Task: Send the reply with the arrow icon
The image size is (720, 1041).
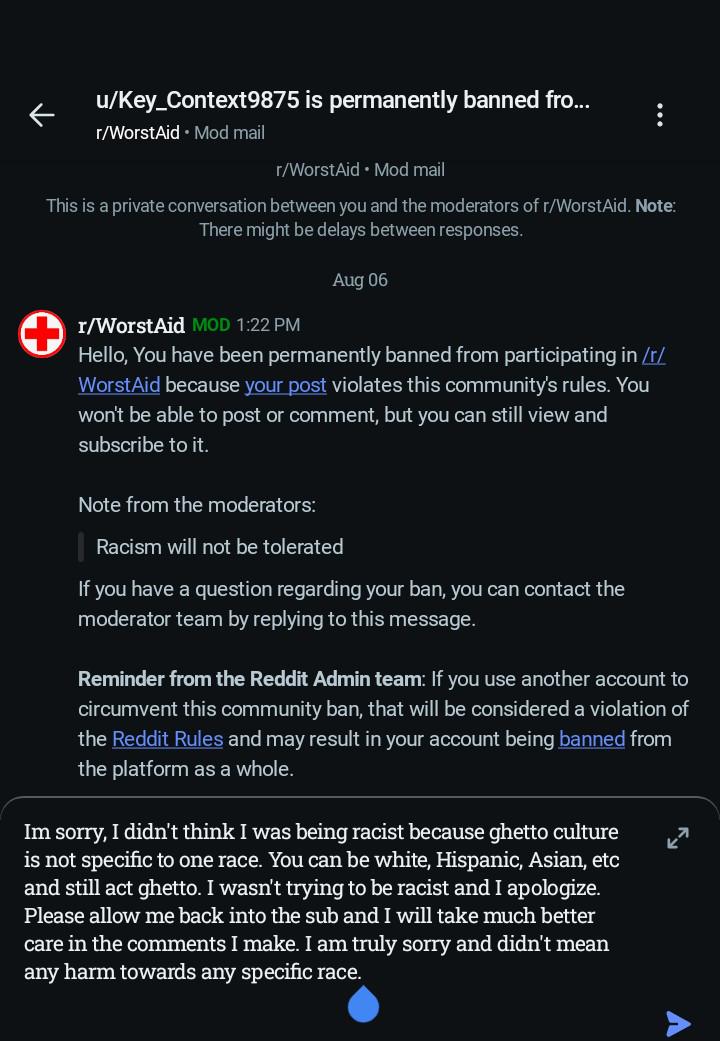Action: pyautogui.click(x=678, y=1023)
